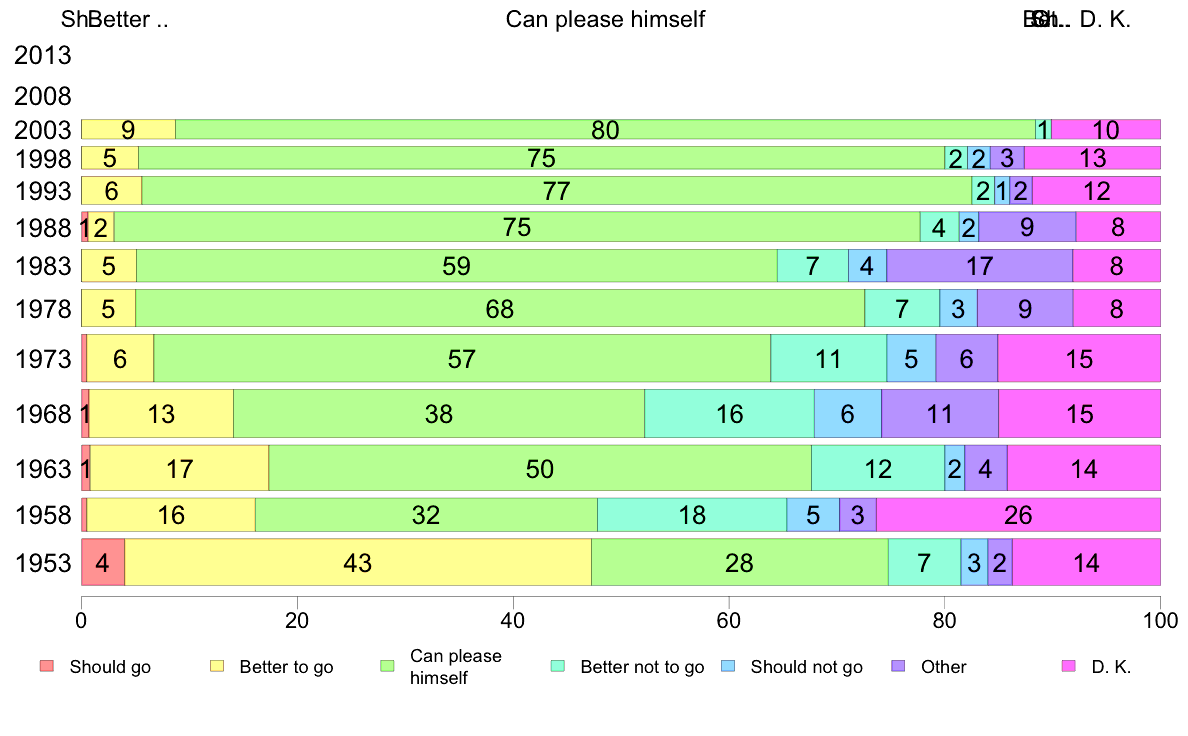Click the Should not go legend text
The width and height of the screenshot is (1188, 736).
click(x=806, y=667)
